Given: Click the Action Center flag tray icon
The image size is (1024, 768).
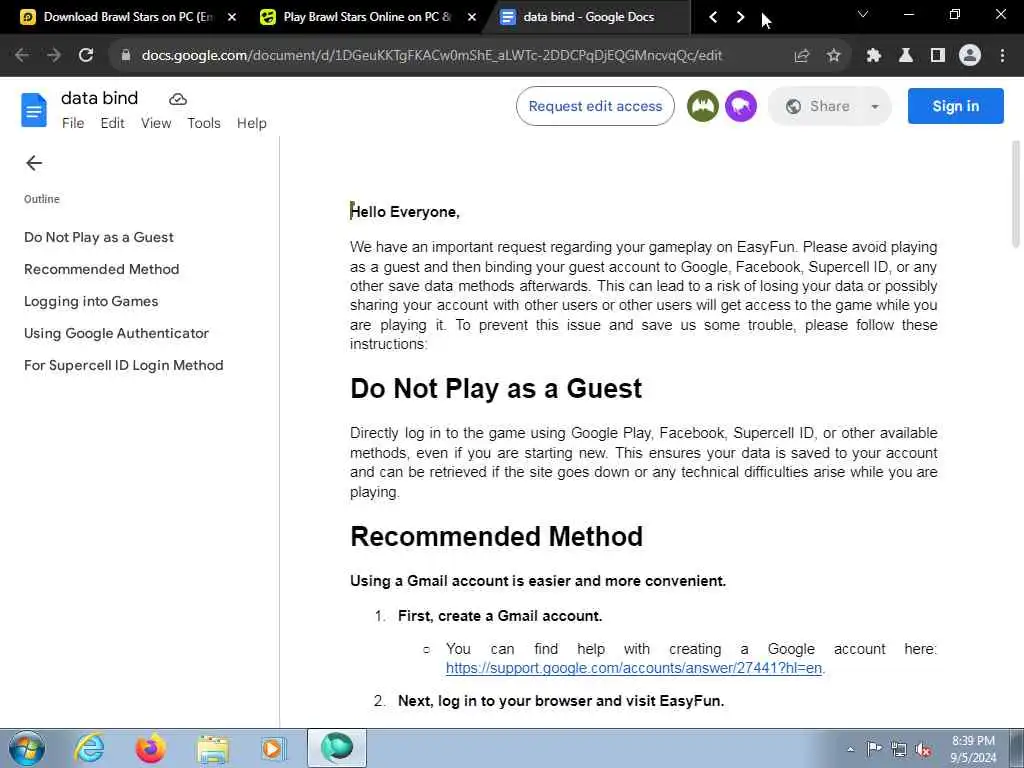Looking at the screenshot, I should tap(874, 748).
